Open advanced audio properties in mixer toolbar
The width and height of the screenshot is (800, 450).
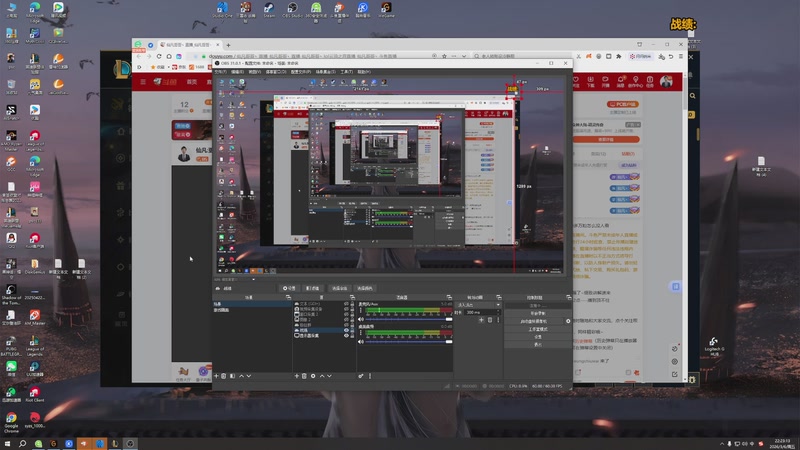coord(361,376)
